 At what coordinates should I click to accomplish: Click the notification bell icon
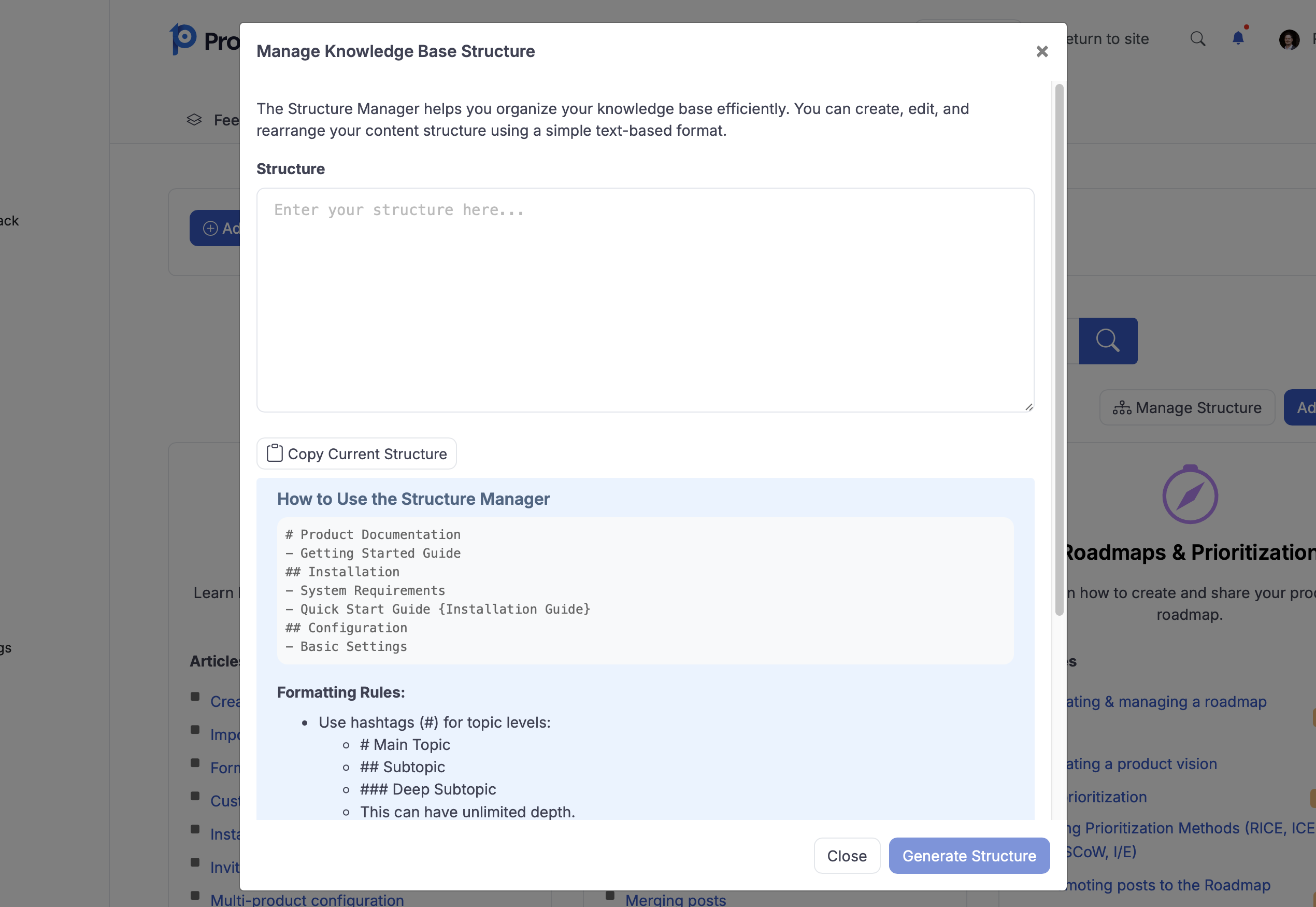(1238, 39)
